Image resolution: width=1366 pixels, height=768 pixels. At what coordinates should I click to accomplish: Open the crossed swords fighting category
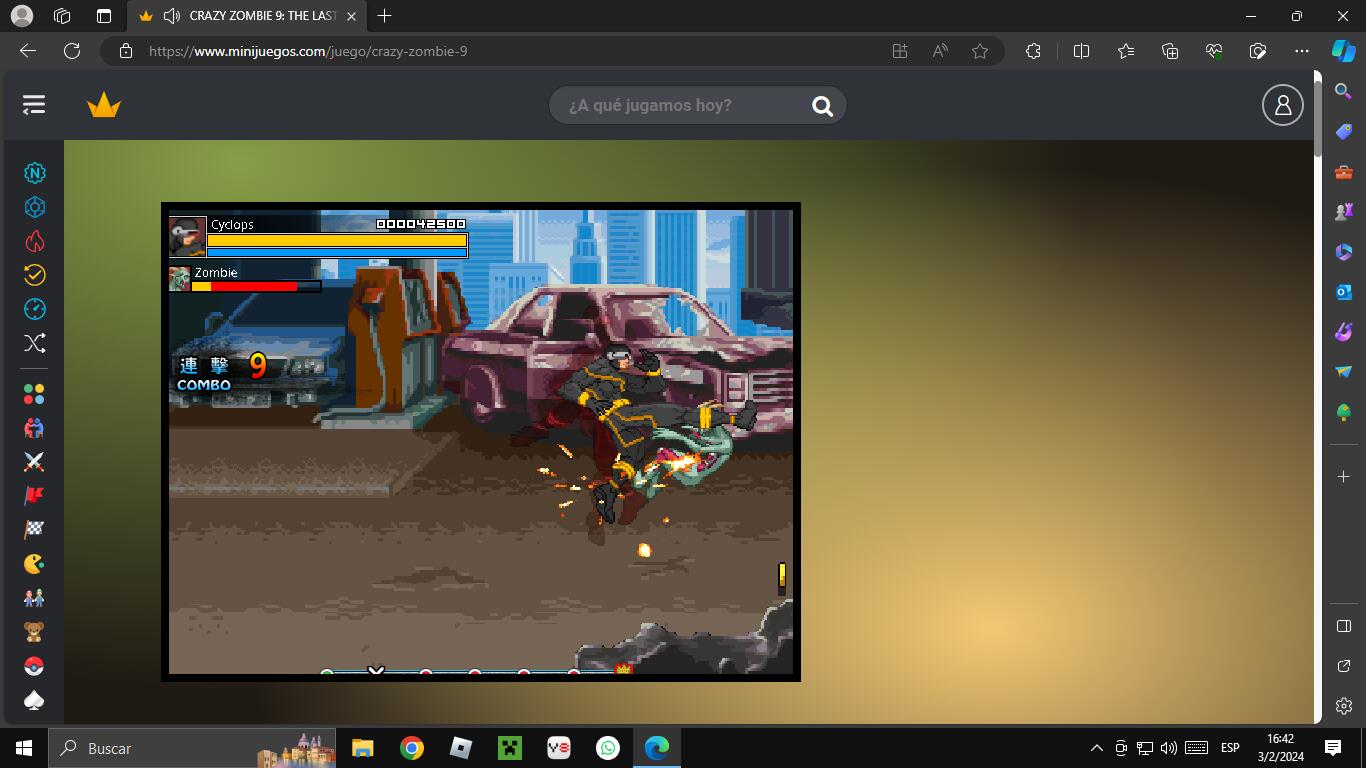click(34, 461)
